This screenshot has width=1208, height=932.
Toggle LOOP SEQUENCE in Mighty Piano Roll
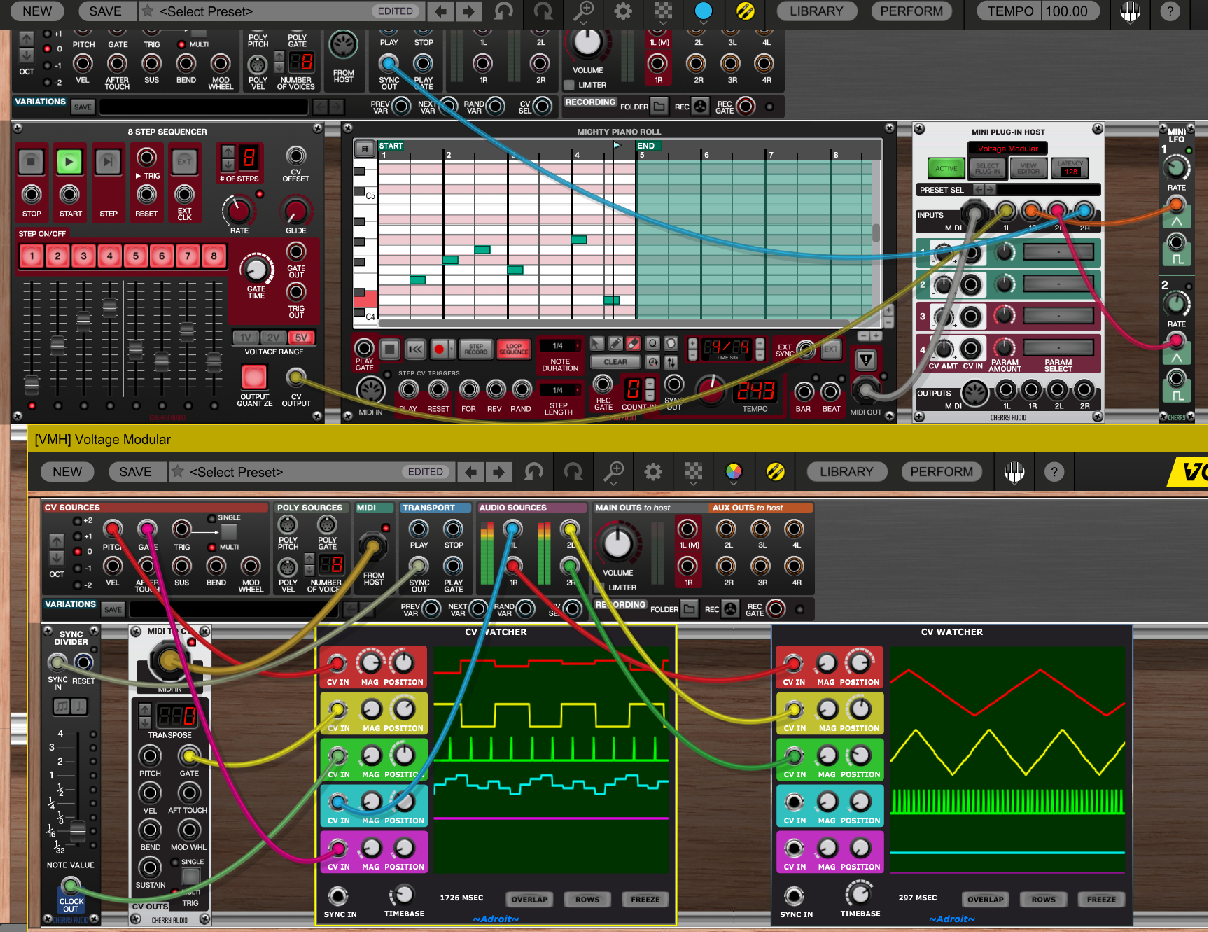point(513,349)
